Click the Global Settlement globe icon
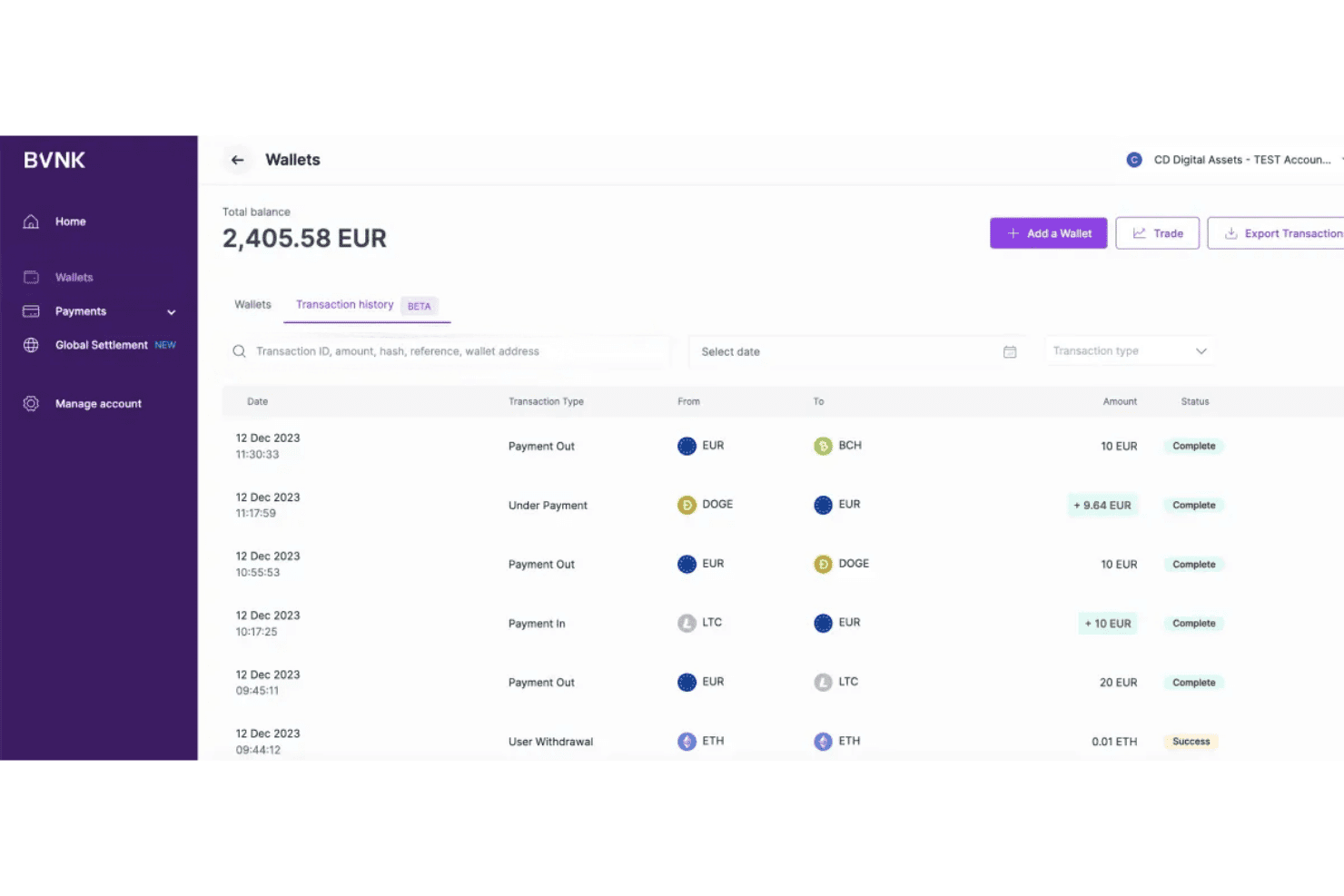This screenshot has height=896, width=1344. click(x=31, y=345)
